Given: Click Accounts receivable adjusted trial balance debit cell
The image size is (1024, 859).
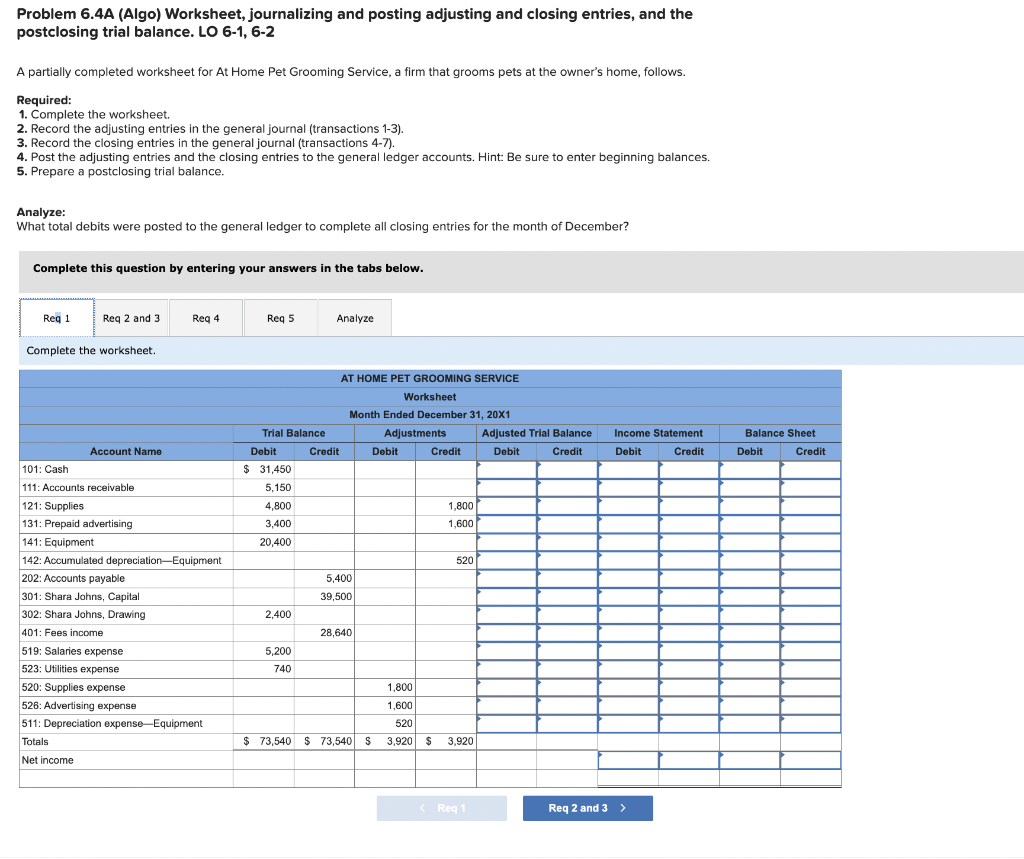Looking at the screenshot, I should [506, 487].
